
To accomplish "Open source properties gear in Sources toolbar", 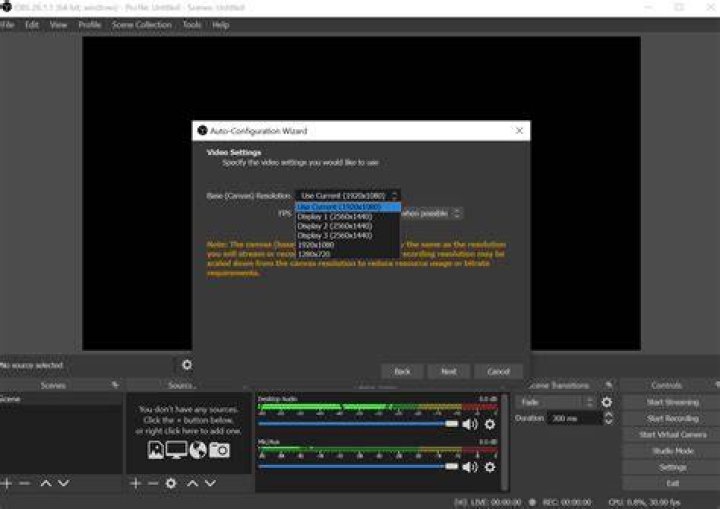I will [171, 483].
